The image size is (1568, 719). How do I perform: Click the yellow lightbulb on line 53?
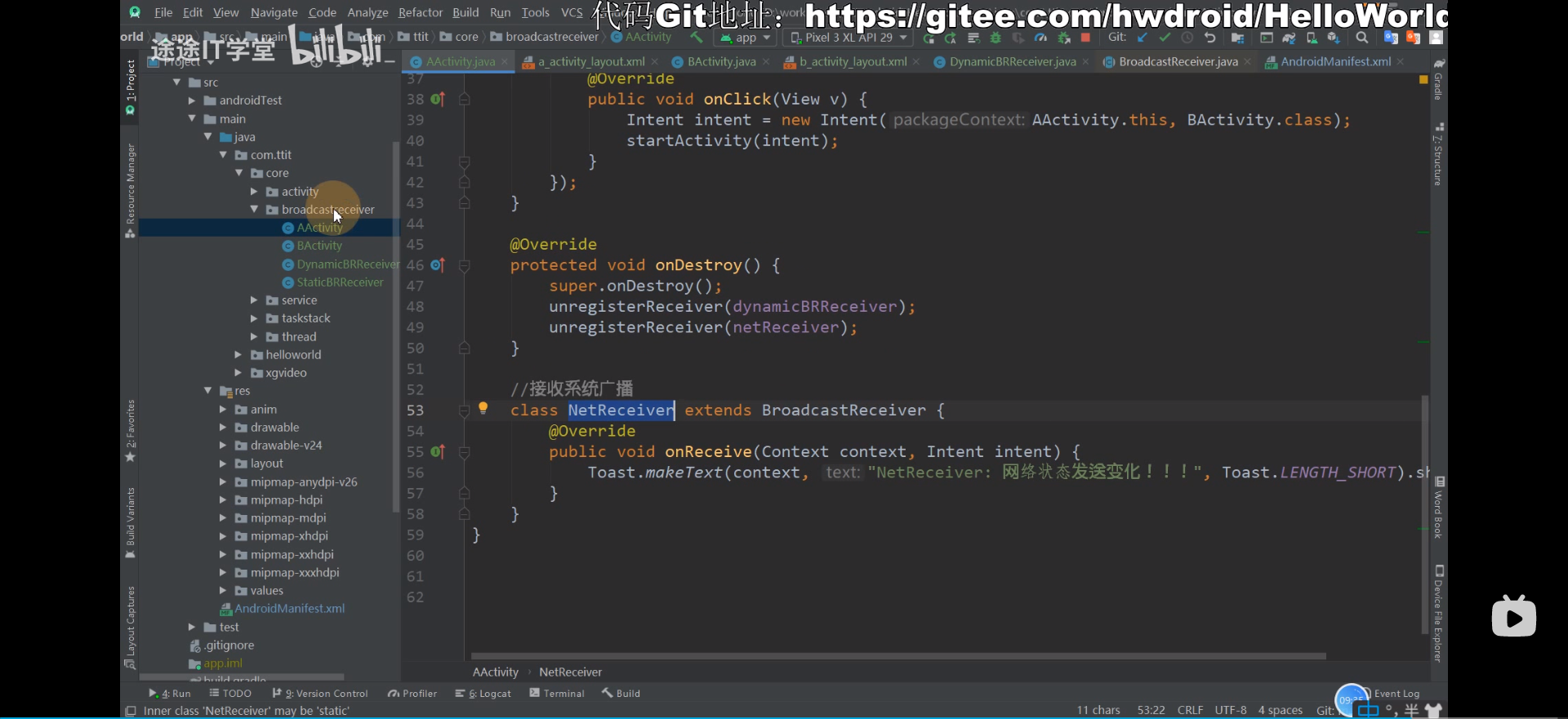483,407
